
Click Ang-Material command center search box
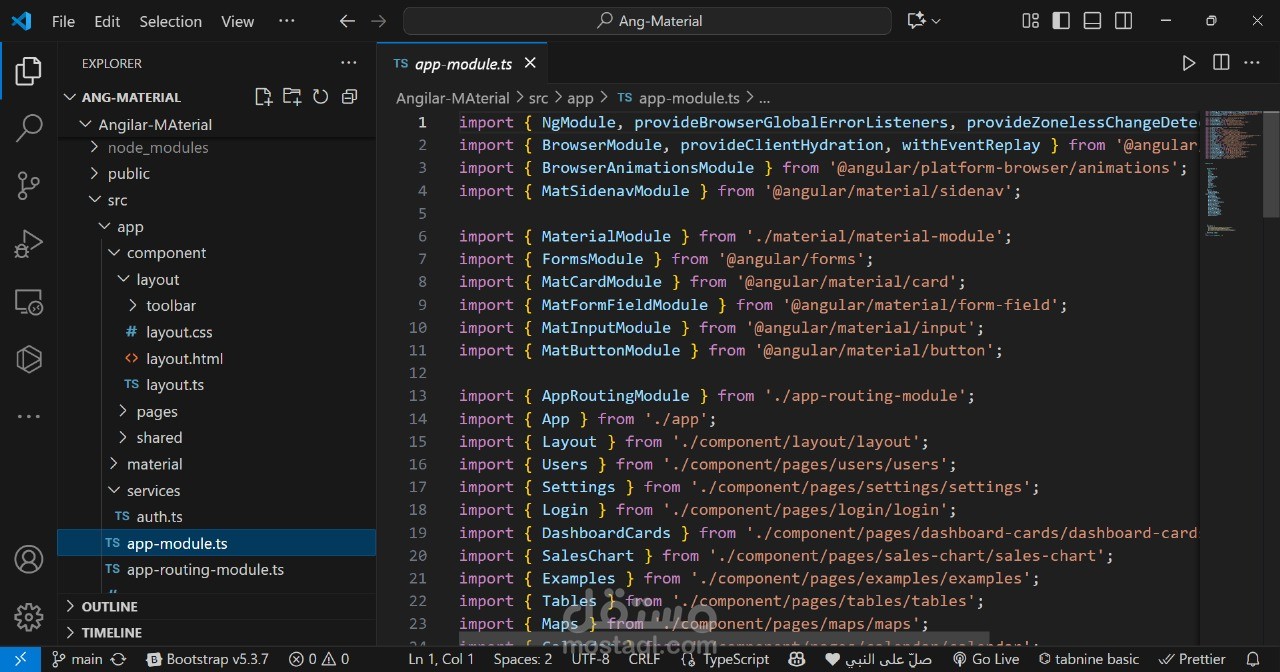pos(647,21)
